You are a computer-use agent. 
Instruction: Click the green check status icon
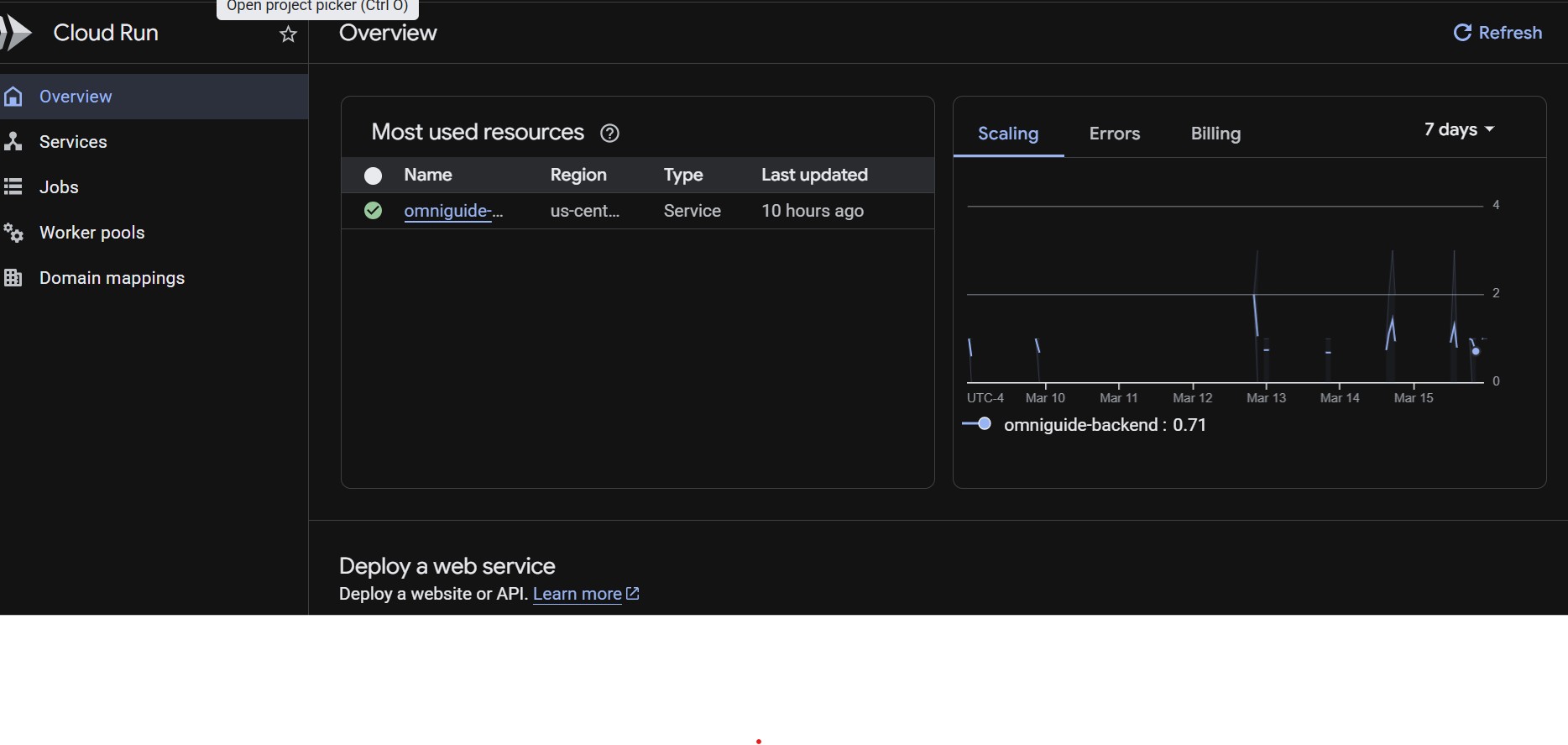tap(374, 211)
